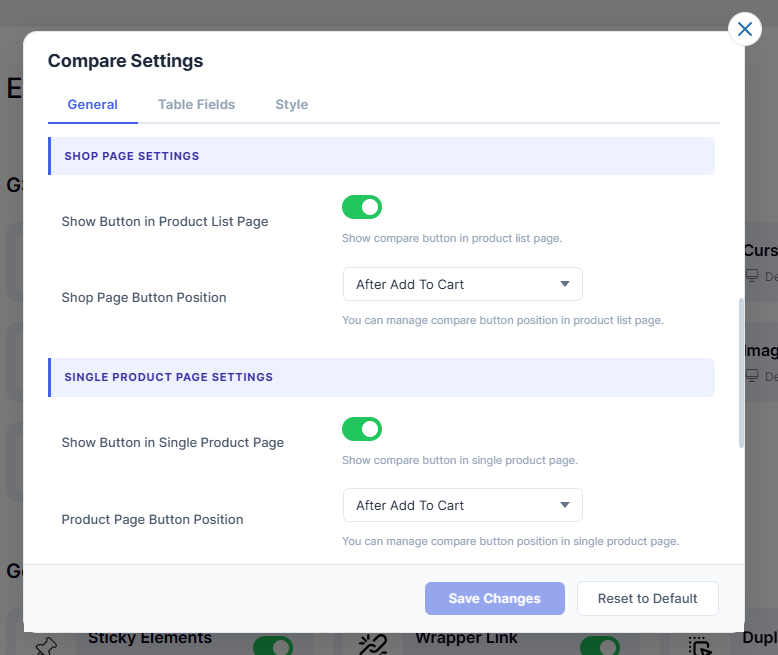The image size is (778, 655).
Task: Toggle the Wrapper Link switch
Action: coord(600,645)
